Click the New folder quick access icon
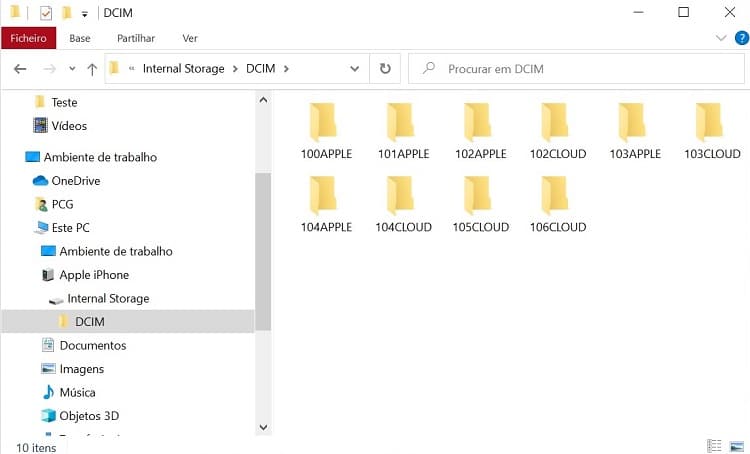 (66, 12)
